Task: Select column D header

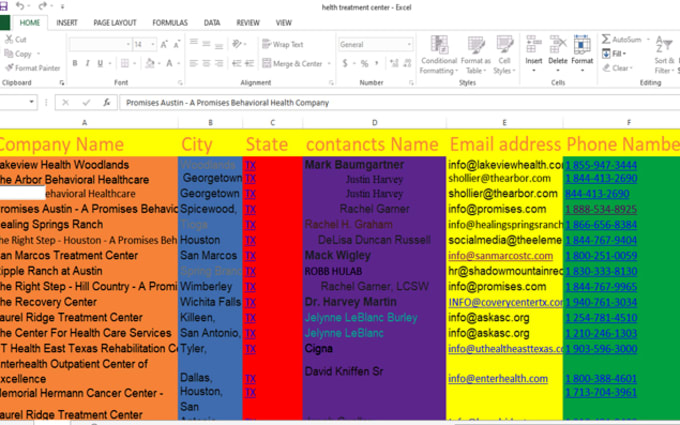Action: coord(374,123)
